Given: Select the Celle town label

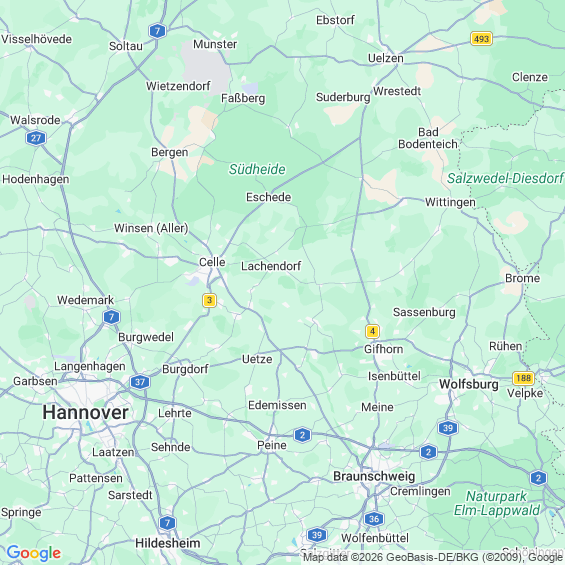Looking at the screenshot, I should 212,262.
